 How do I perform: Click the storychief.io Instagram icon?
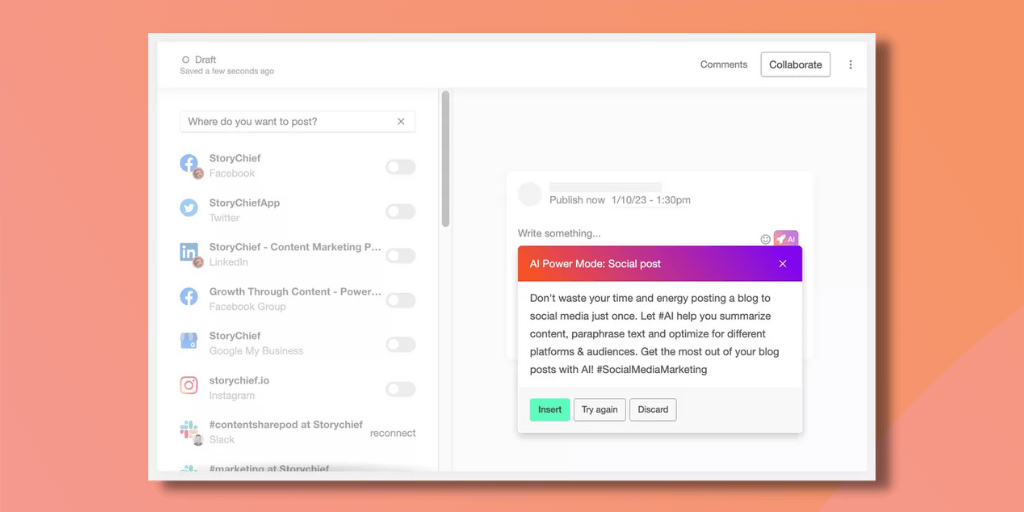[x=189, y=385]
